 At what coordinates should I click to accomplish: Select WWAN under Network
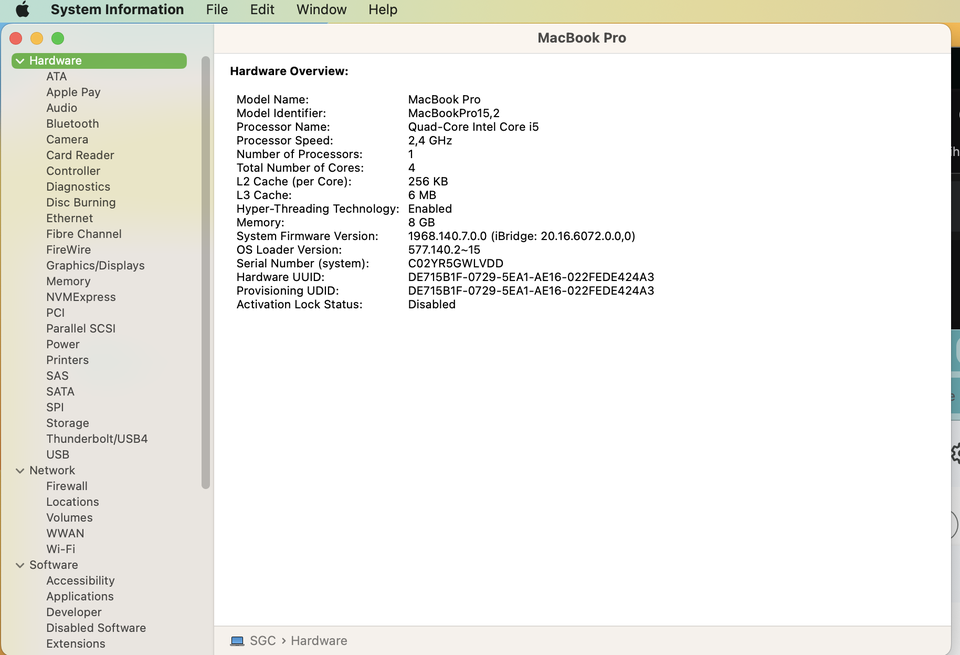pos(65,534)
